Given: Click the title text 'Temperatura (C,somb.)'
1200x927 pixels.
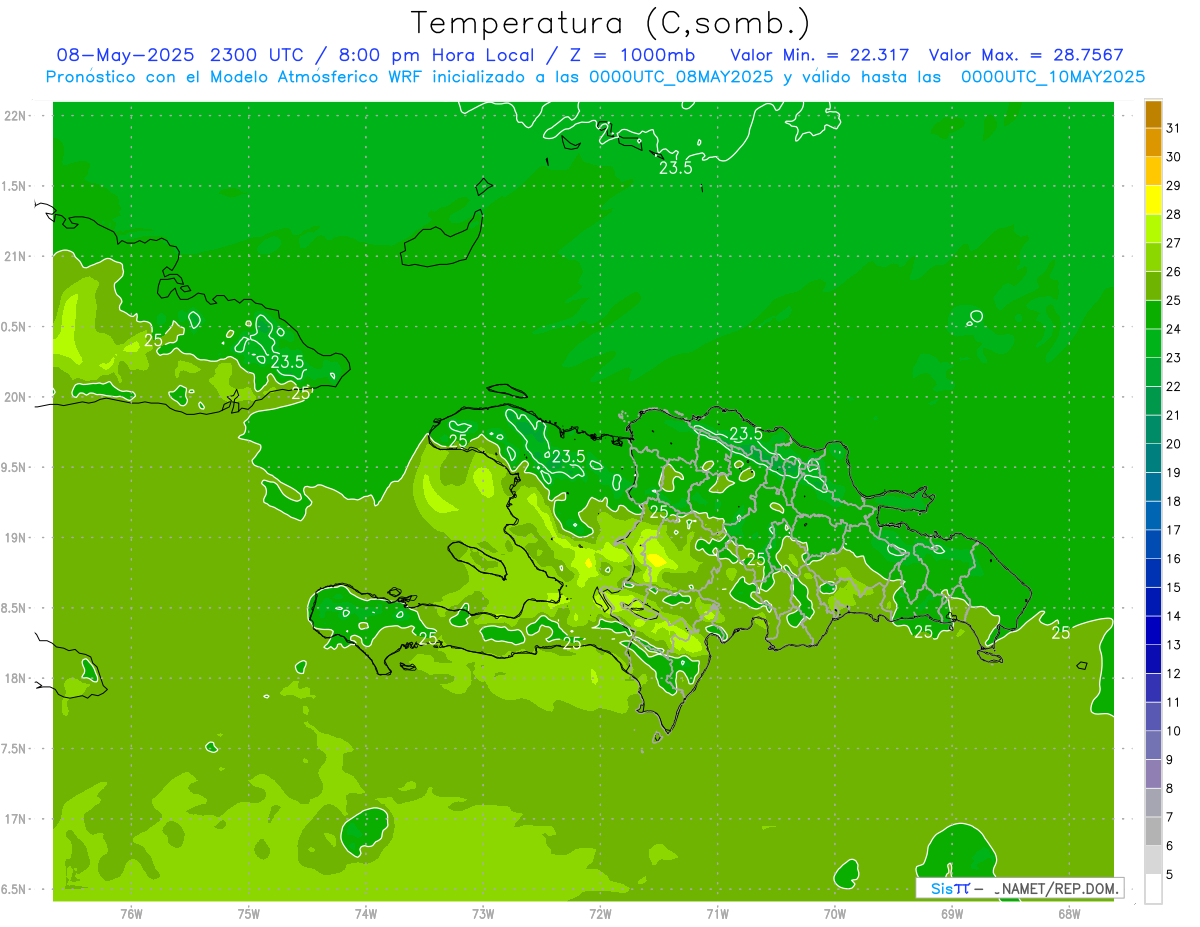Looking at the screenshot, I should coord(611,23).
